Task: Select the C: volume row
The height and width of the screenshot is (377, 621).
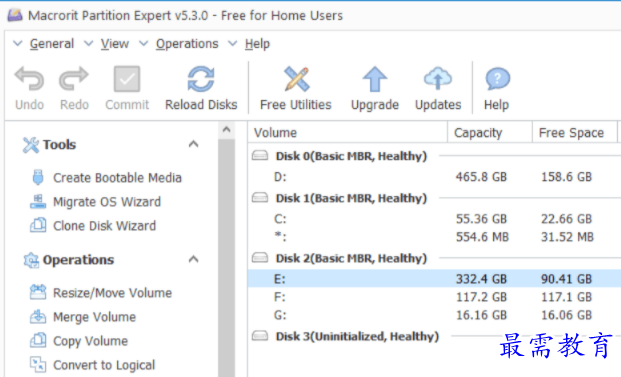Action: tap(434, 219)
